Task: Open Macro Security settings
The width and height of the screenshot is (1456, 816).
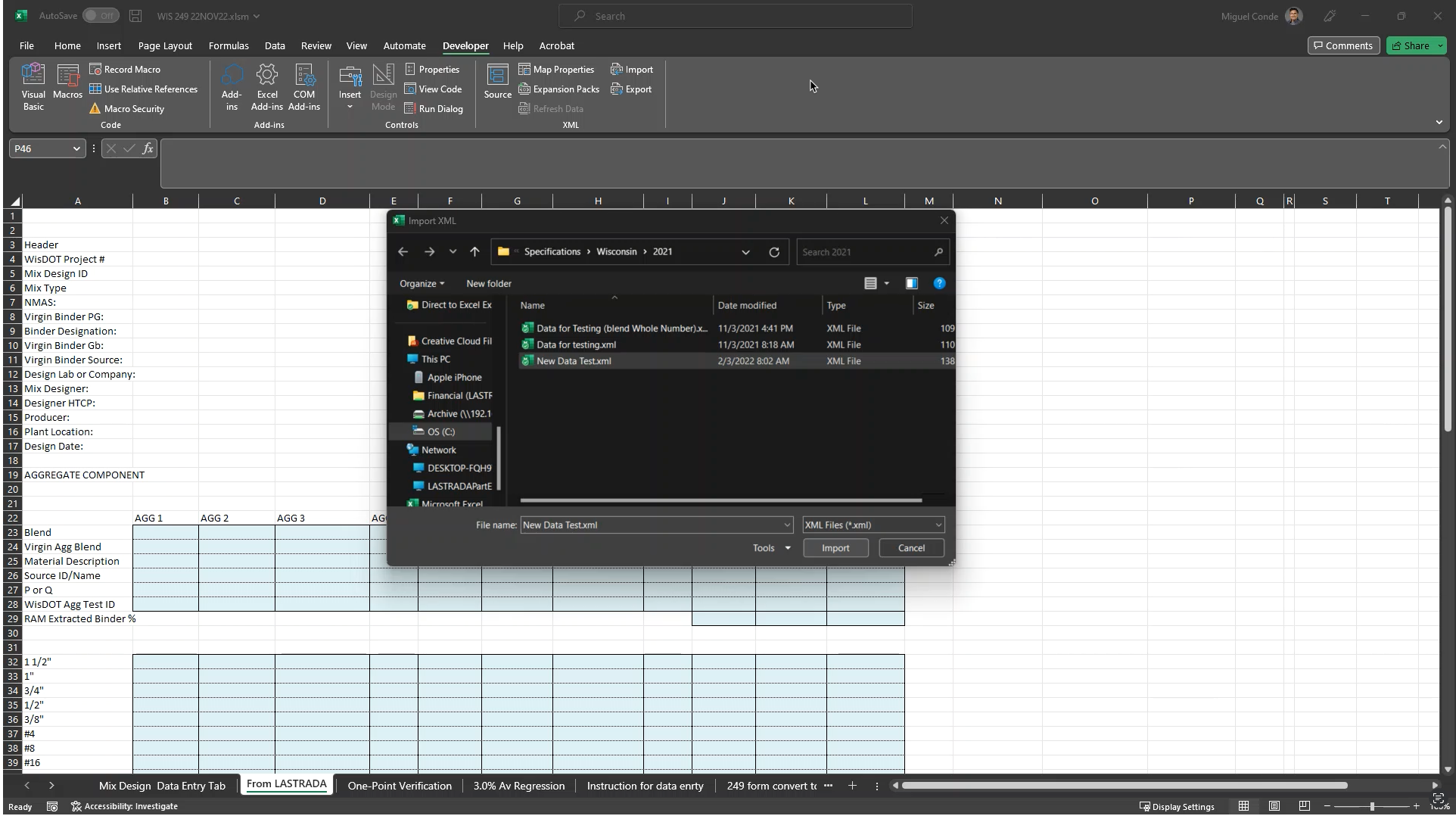Action: pyautogui.click(x=126, y=109)
